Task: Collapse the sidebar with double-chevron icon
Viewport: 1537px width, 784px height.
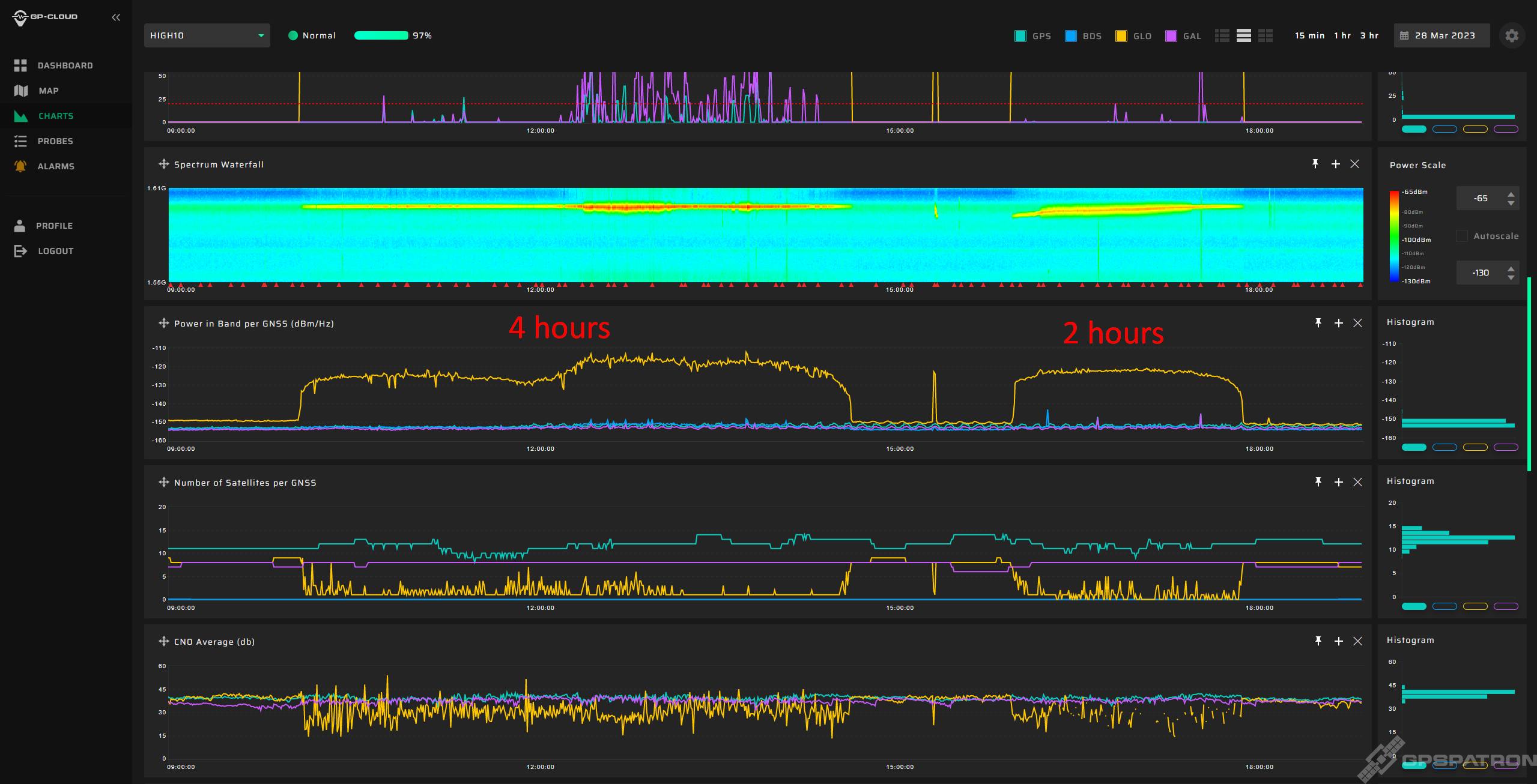Action: coord(116,17)
